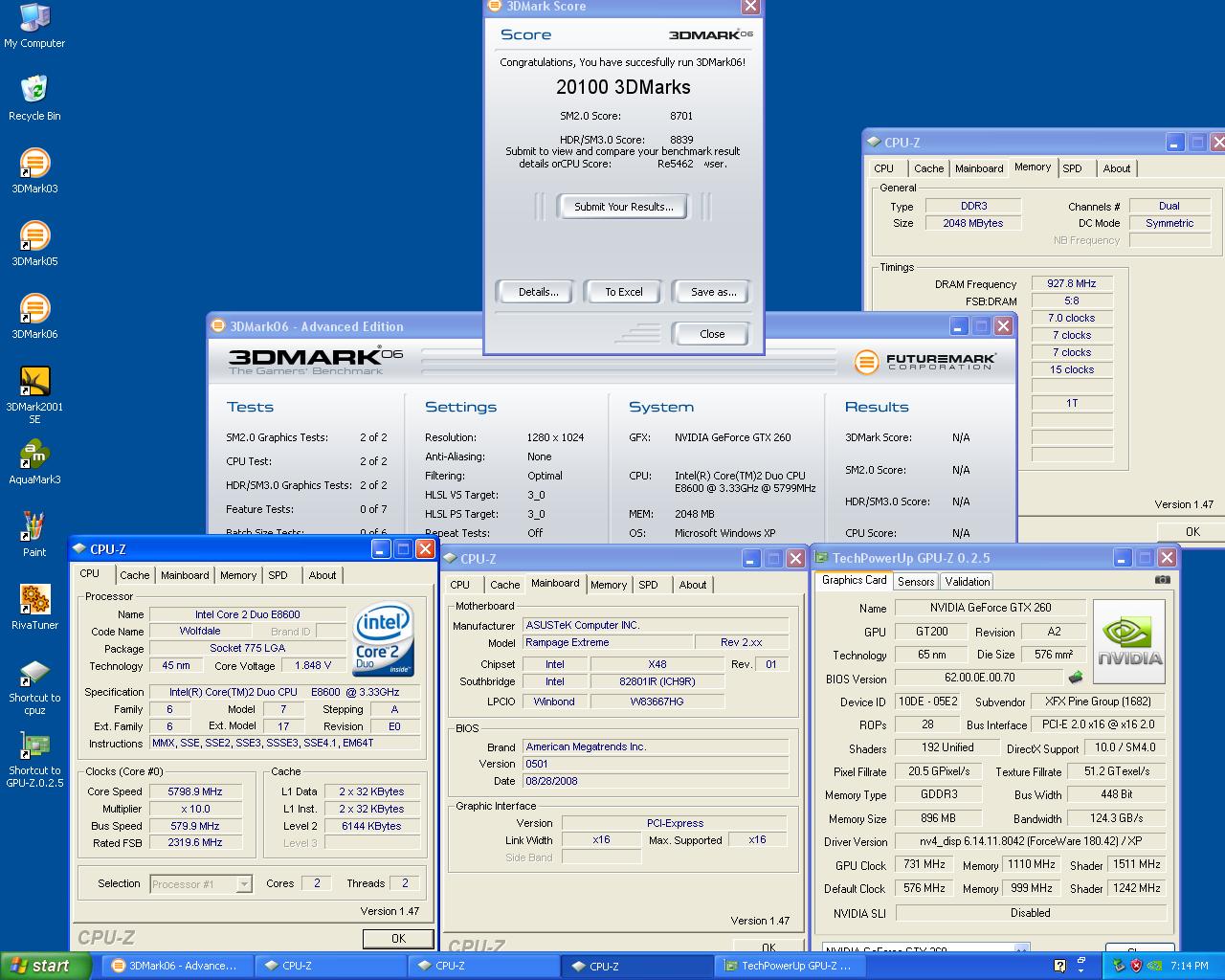1225x980 pixels.
Task: Switch to the Validation tab in GPU-Z
Action: click(967, 582)
